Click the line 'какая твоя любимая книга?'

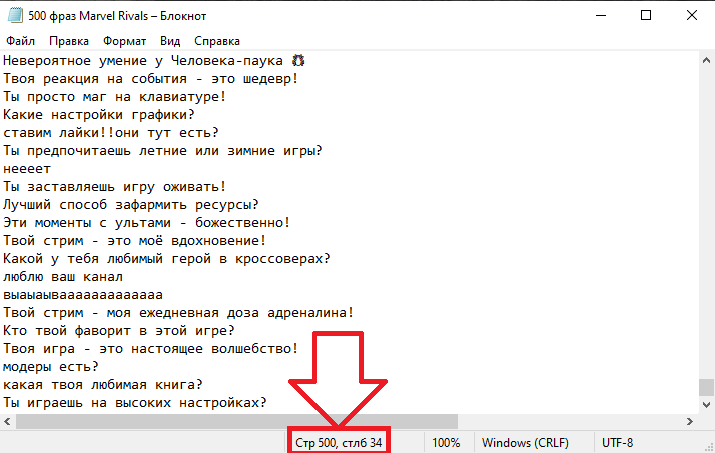tap(103, 385)
